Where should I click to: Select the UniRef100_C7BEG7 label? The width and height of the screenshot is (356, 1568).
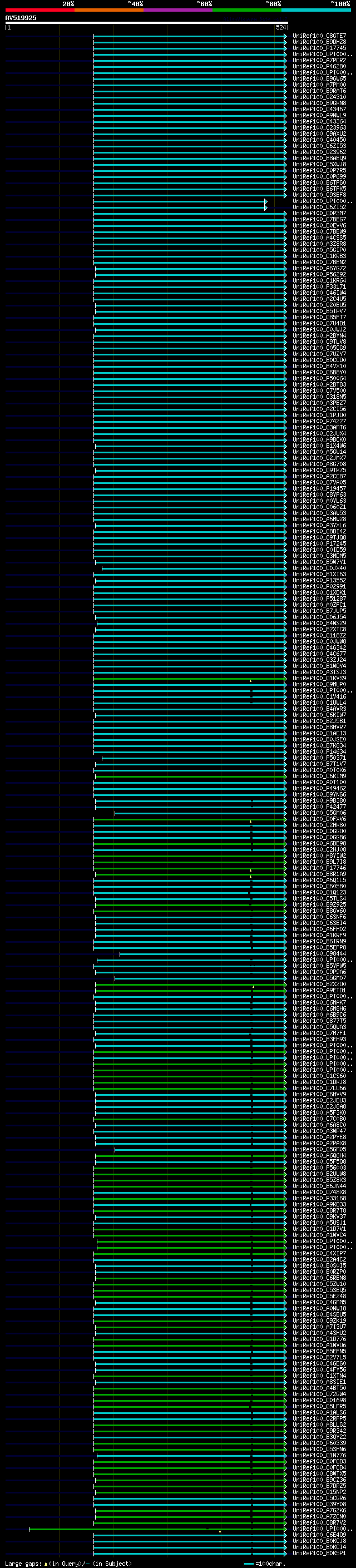pyautogui.click(x=319, y=220)
